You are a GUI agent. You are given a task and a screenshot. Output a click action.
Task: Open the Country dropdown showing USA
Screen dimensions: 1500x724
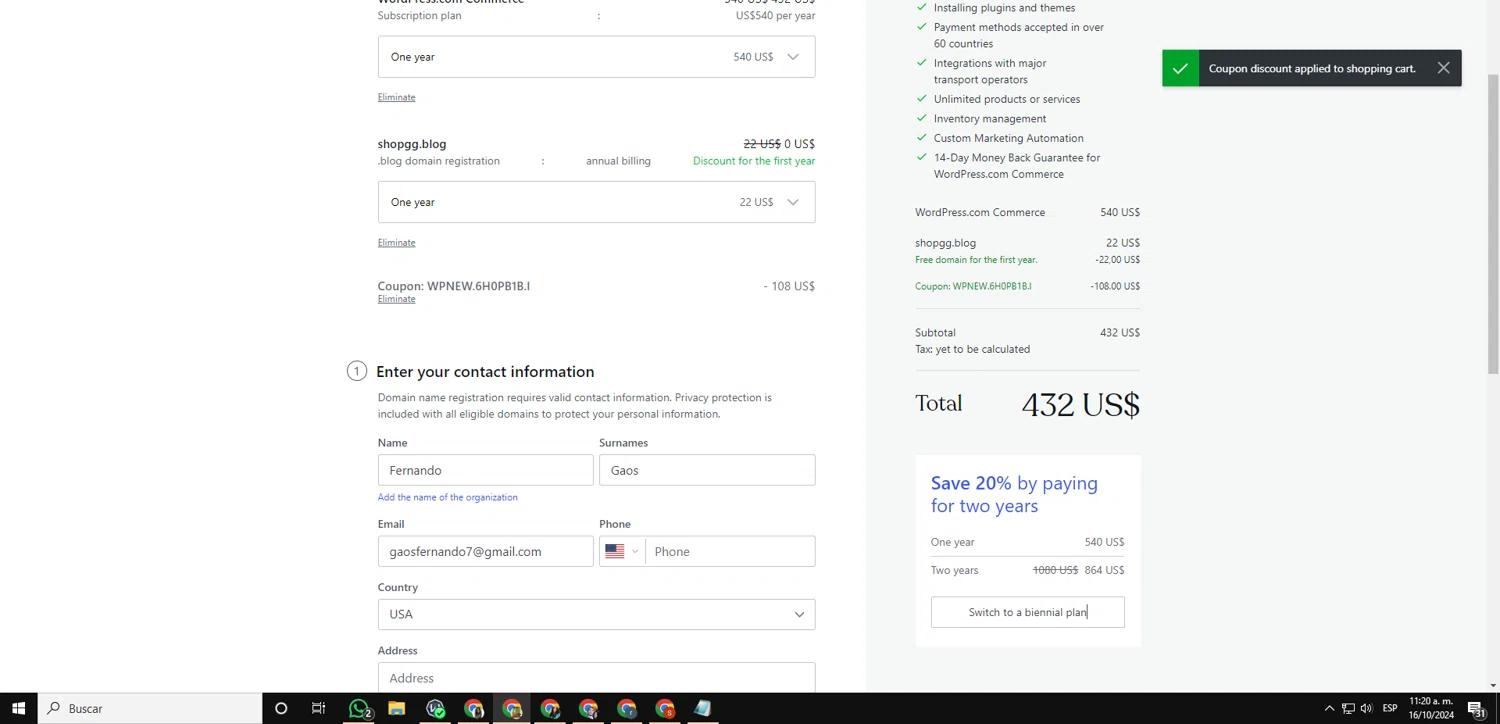point(596,614)
